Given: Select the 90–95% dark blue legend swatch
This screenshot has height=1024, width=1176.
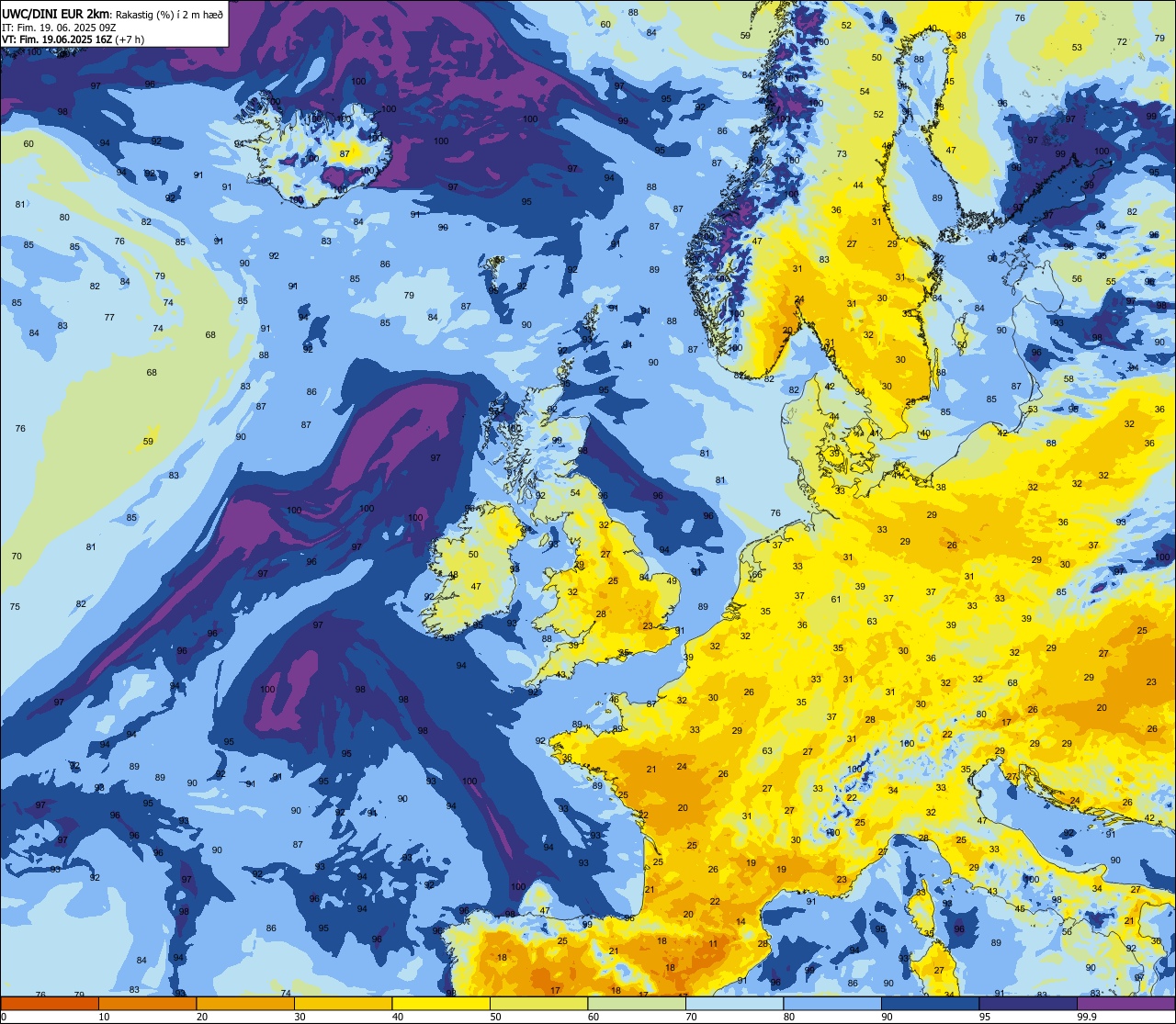Looking at the screenshot, I should 930,1004.
